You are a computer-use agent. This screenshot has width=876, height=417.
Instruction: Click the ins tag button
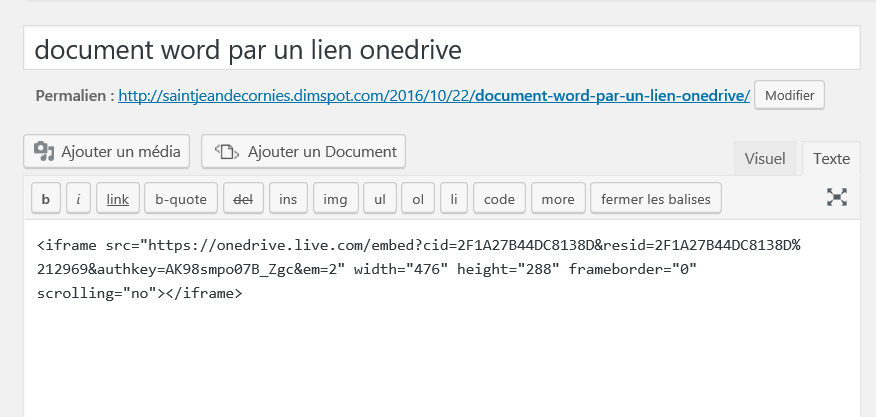coord(288,199)
